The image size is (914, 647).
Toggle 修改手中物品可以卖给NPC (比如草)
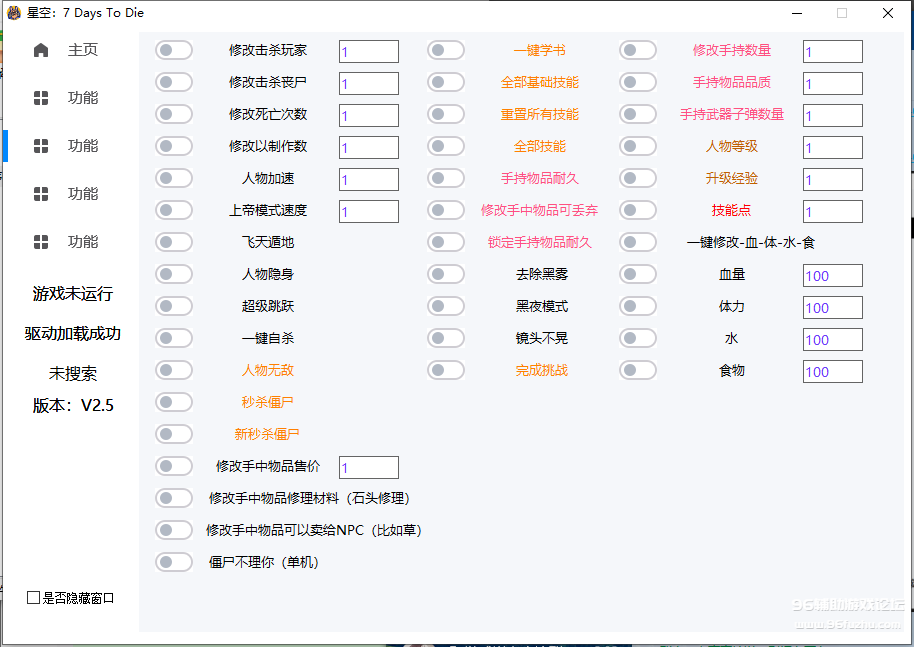click(x=174, y=530)
